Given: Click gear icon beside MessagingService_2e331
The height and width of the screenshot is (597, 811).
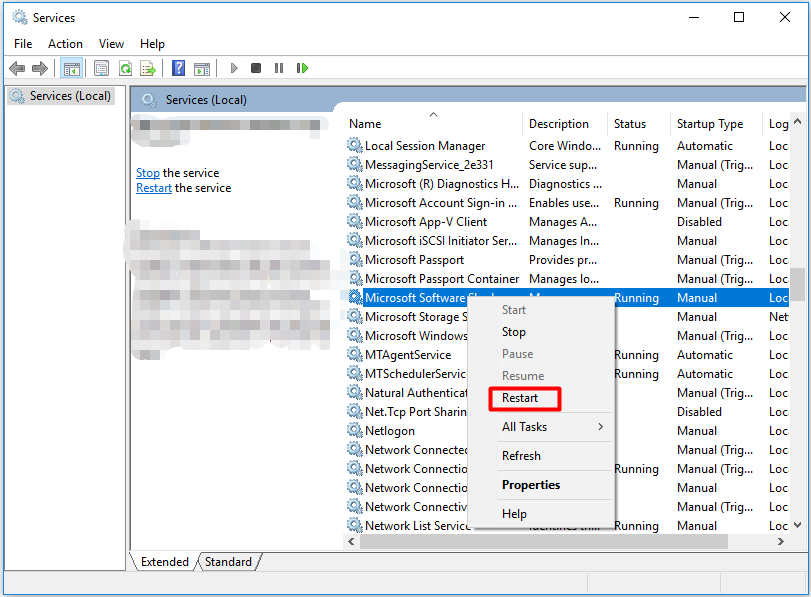Looking at the screenshot, I should (354, 165).
